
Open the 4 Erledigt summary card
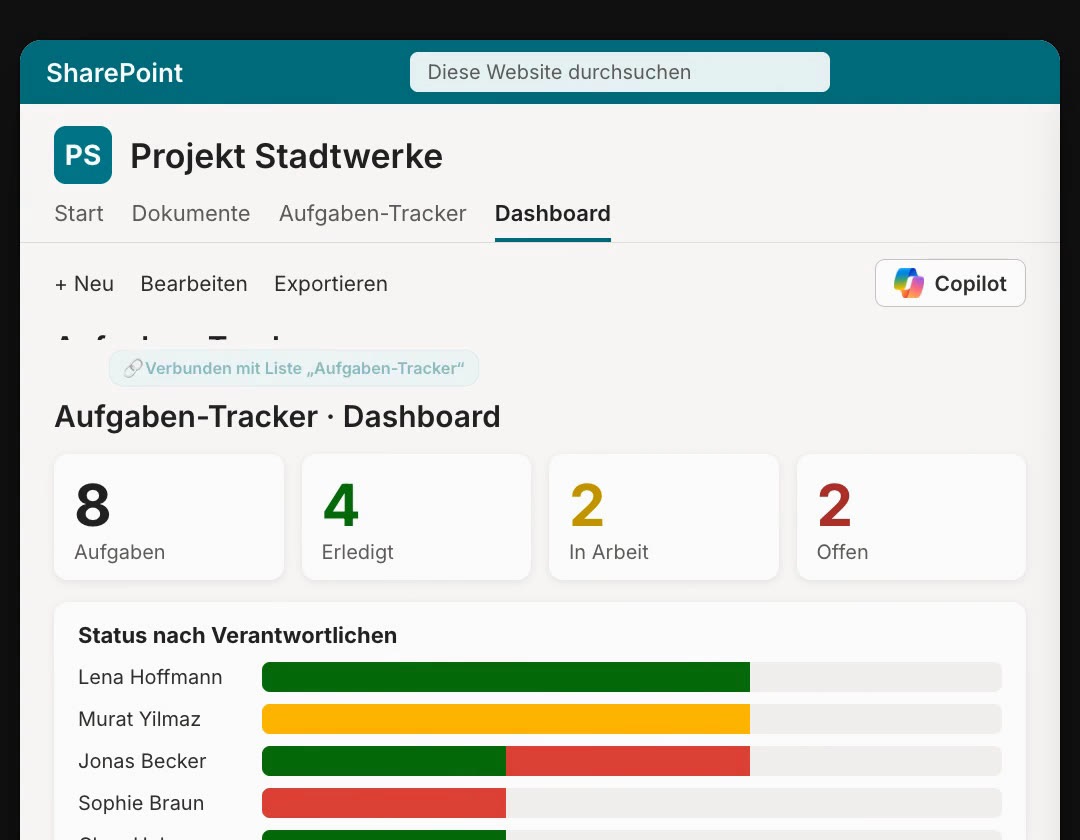click(416, 516)
